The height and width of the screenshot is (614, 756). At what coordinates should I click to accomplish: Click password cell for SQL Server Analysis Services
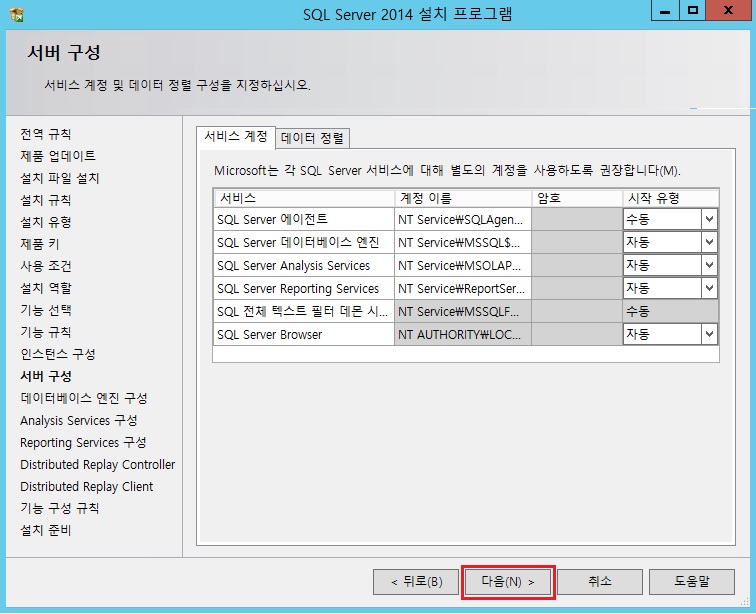click(577, 265)
